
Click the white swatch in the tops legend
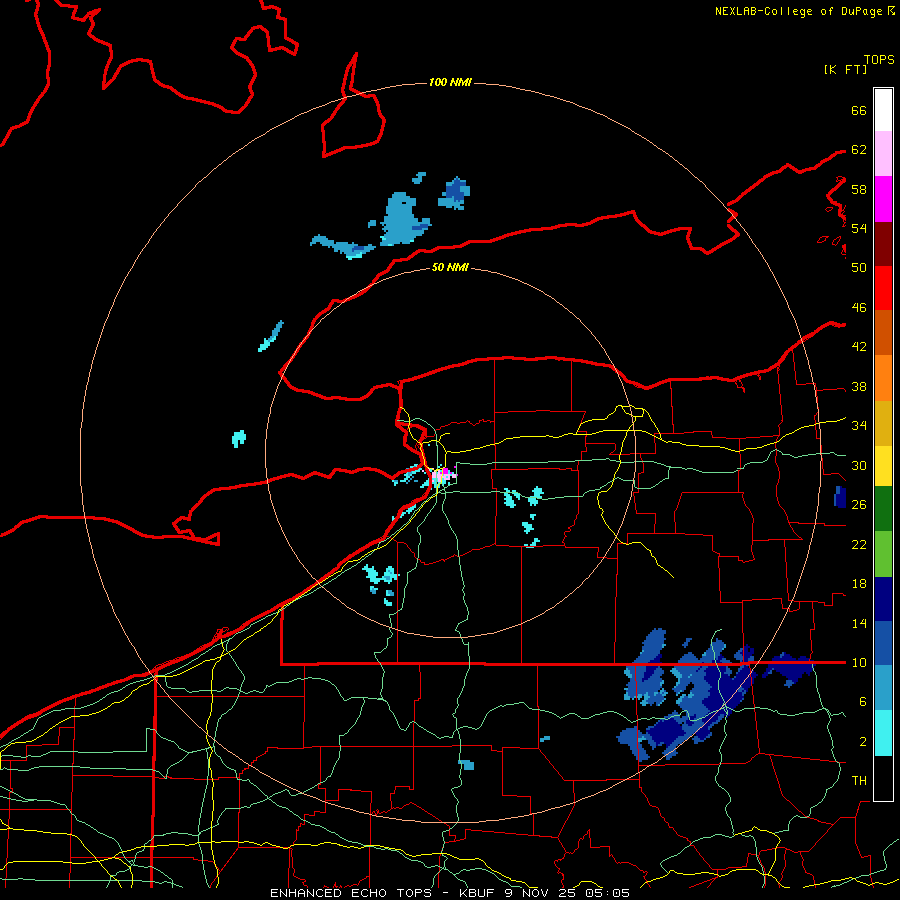(883, 110)
